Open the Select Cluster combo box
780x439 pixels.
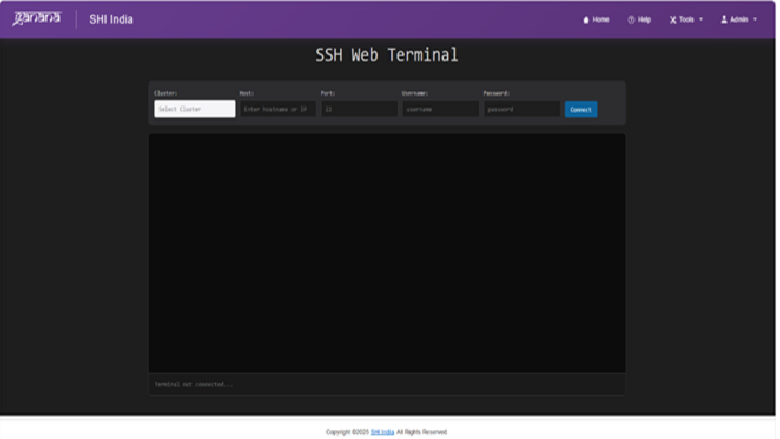click(x=195, y=109)
